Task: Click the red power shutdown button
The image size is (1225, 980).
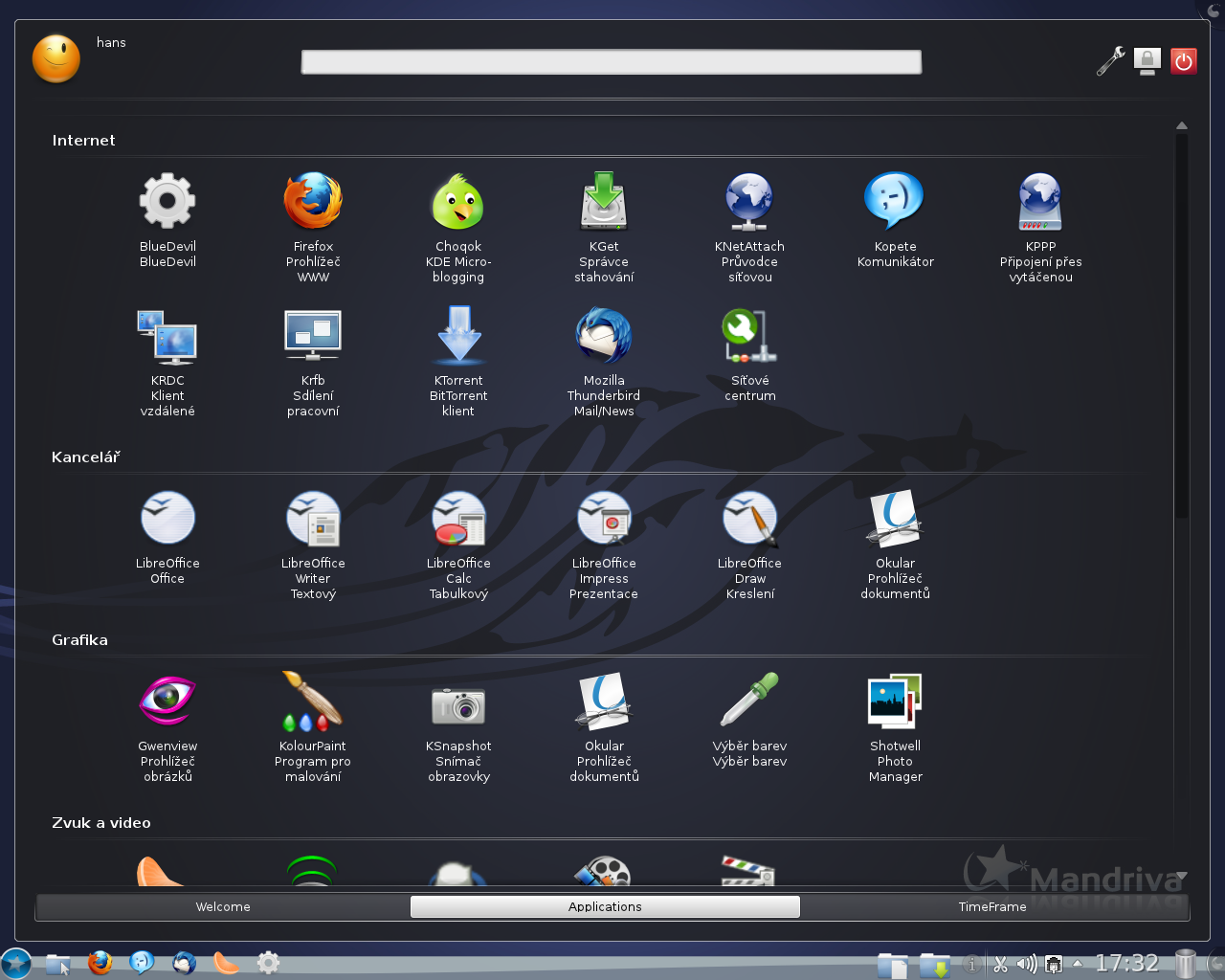Action: click(x=1184, y=61)
